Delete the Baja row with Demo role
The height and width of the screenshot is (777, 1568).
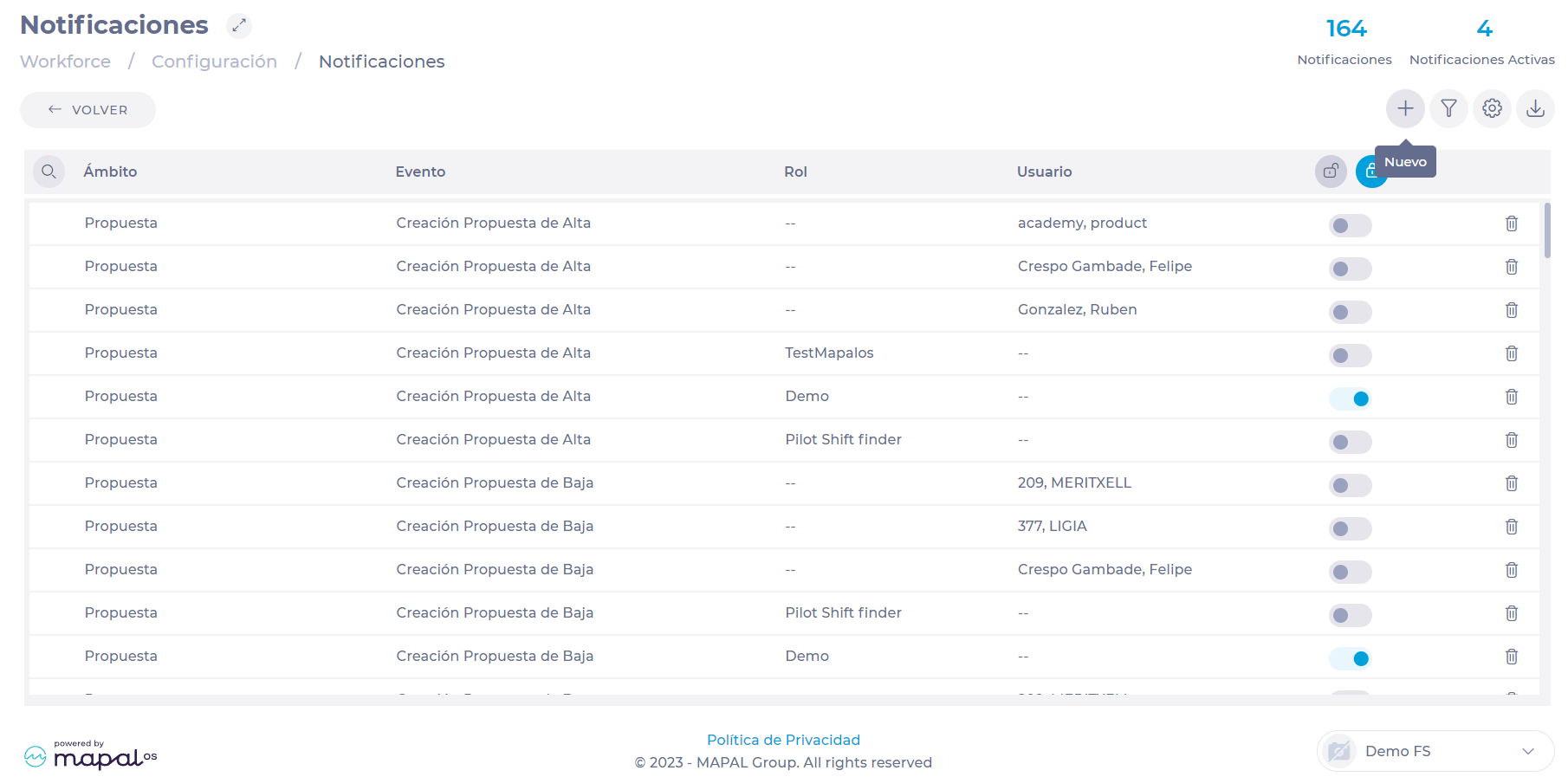click(1512, 657)
